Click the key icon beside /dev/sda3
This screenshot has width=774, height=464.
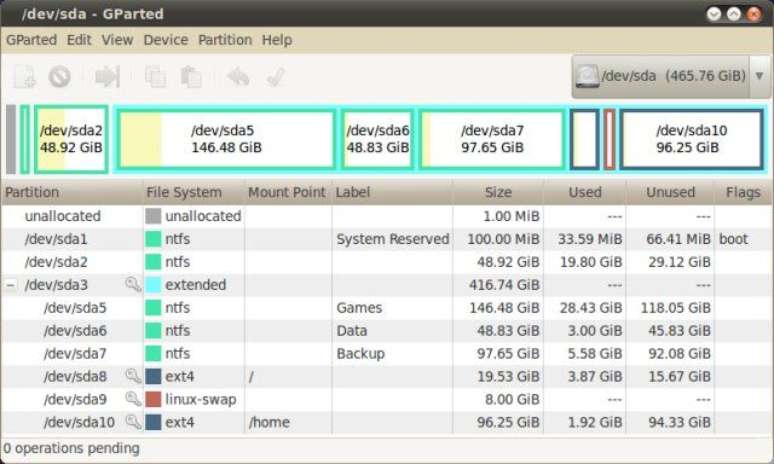pyautogui.click(x=133, y=284)
